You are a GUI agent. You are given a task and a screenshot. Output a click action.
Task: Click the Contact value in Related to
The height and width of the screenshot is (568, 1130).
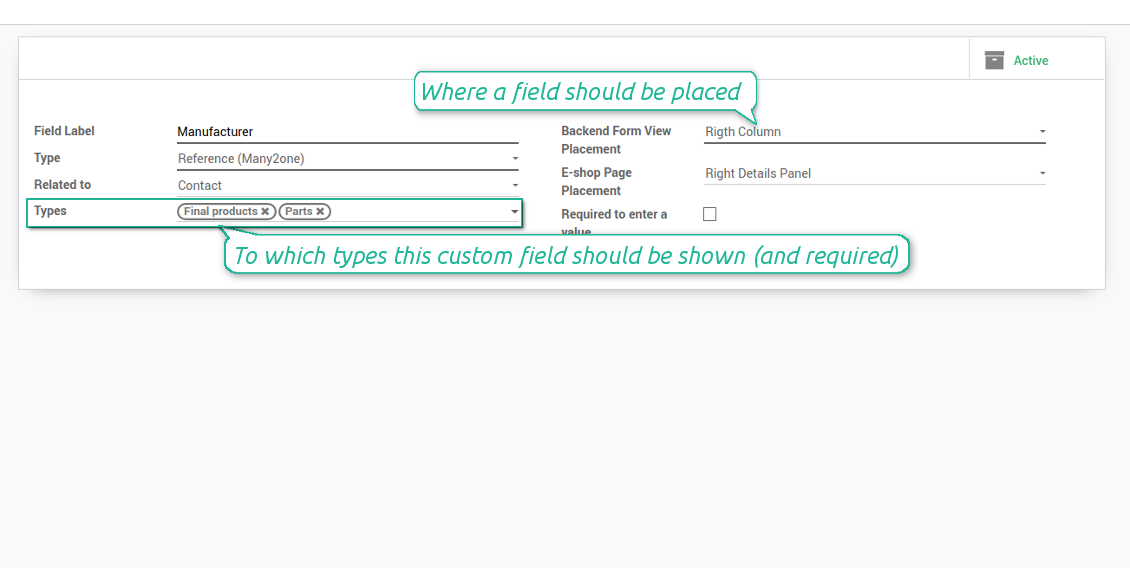[x=200, y=185]
